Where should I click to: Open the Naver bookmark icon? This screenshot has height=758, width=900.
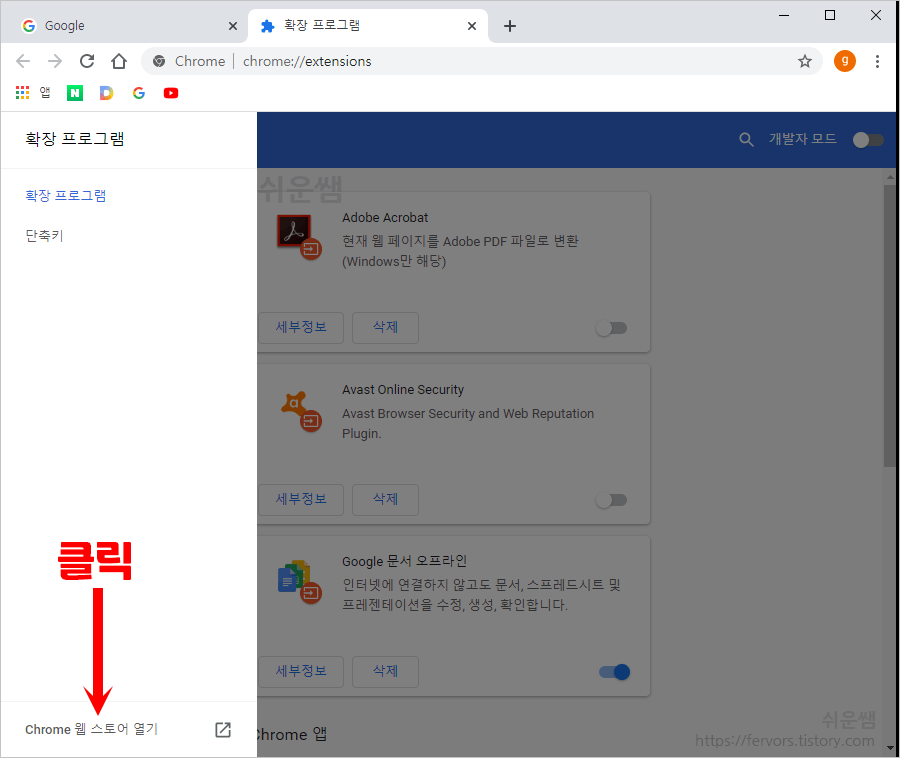pyautogui.click(x=75, y=92)
